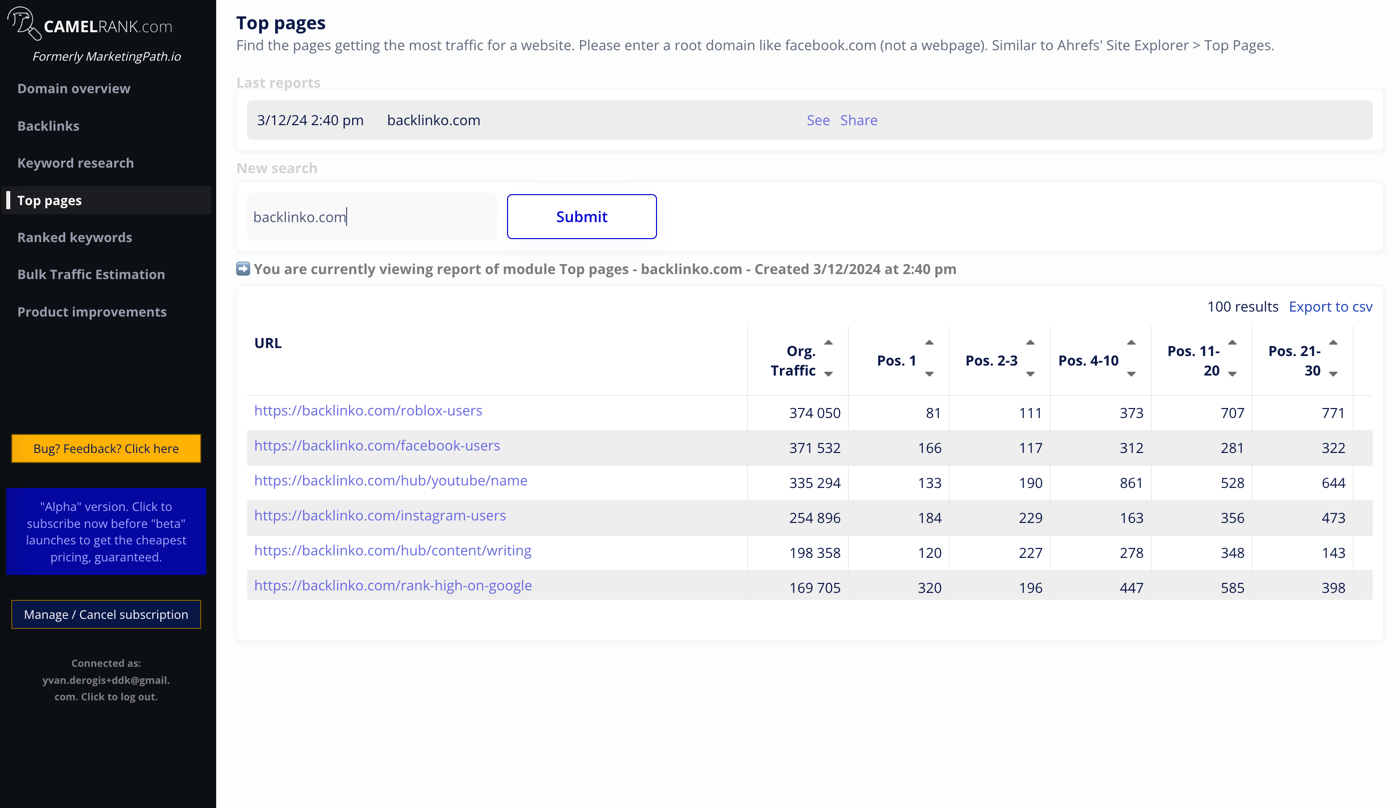Sort Org. Traffic column descending arrow

coord(828,374)
